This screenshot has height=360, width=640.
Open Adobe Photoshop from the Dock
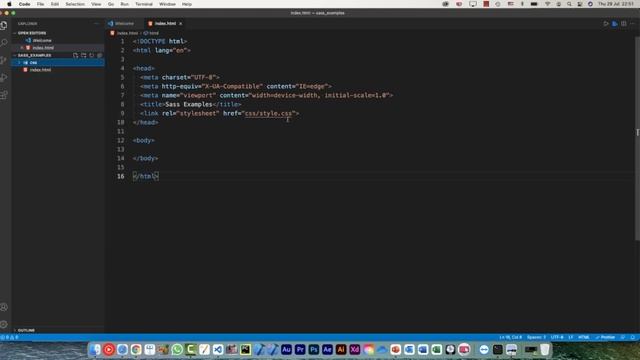click(x=313, y=349)
